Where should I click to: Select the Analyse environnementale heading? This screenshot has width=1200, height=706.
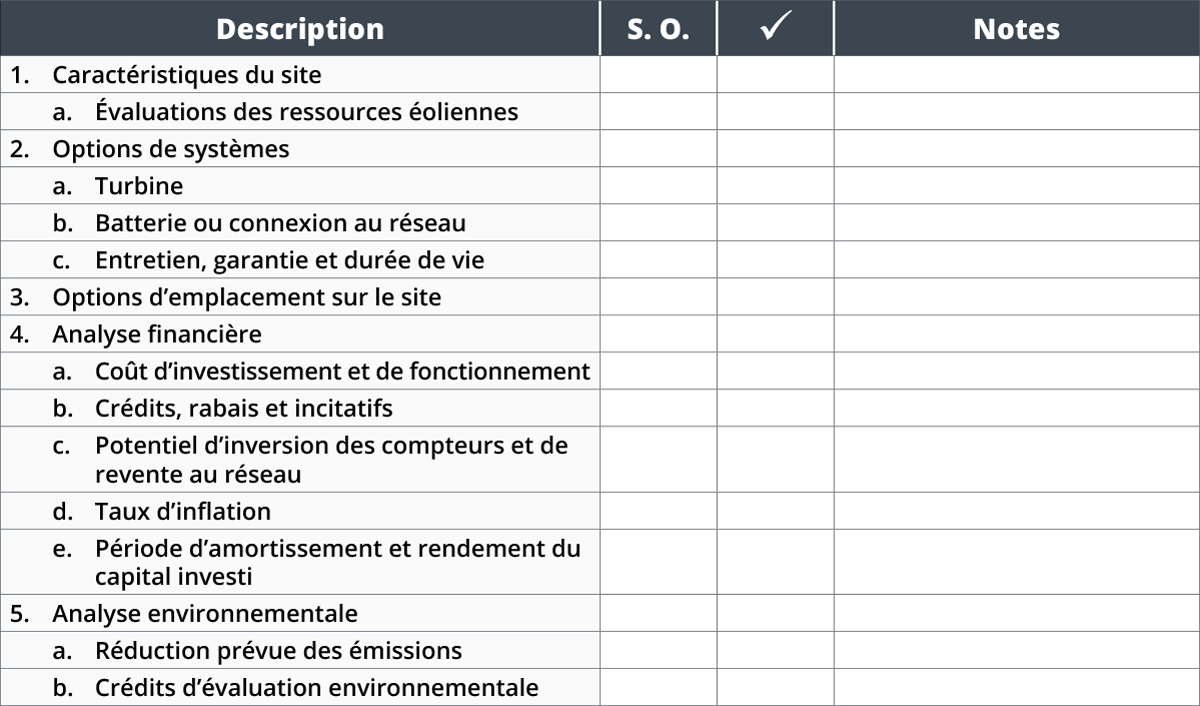pos(205,612)
